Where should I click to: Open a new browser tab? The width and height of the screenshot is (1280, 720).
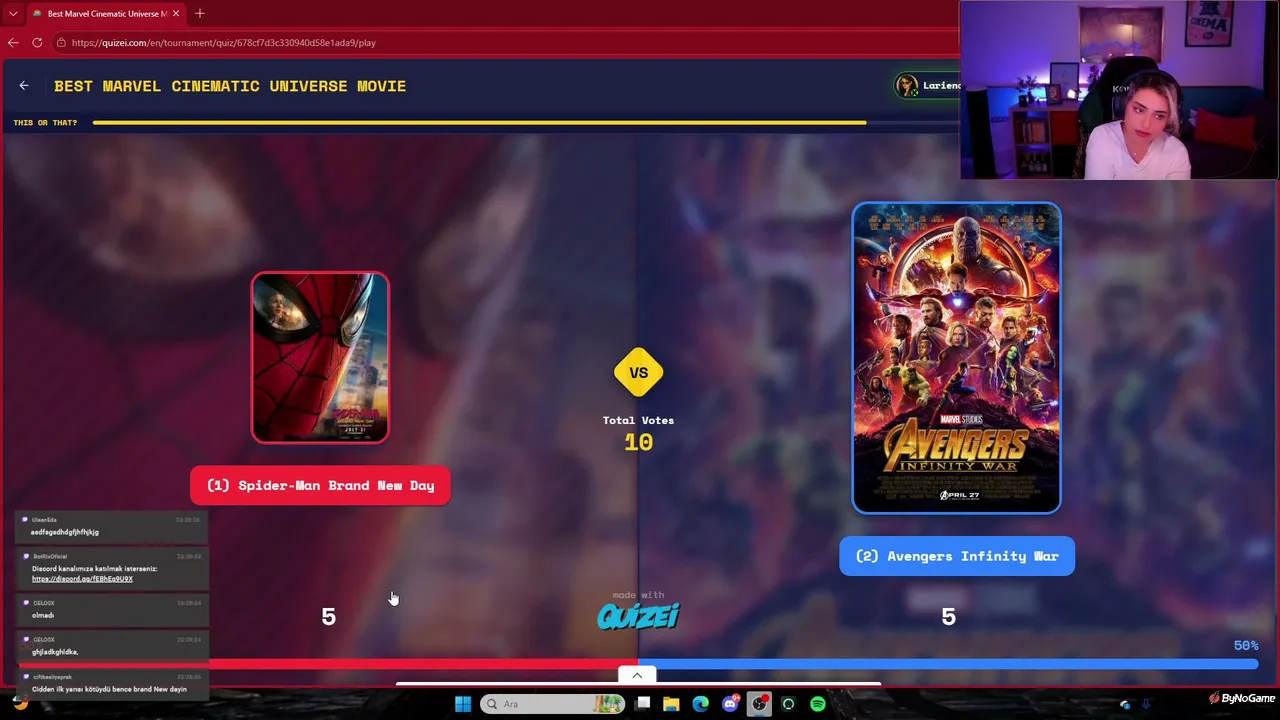point(200,13)
